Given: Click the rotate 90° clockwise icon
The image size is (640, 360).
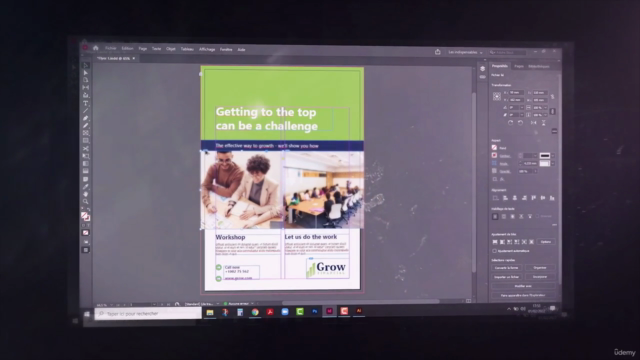Looking at the screenshot, I should pos(510,122).
